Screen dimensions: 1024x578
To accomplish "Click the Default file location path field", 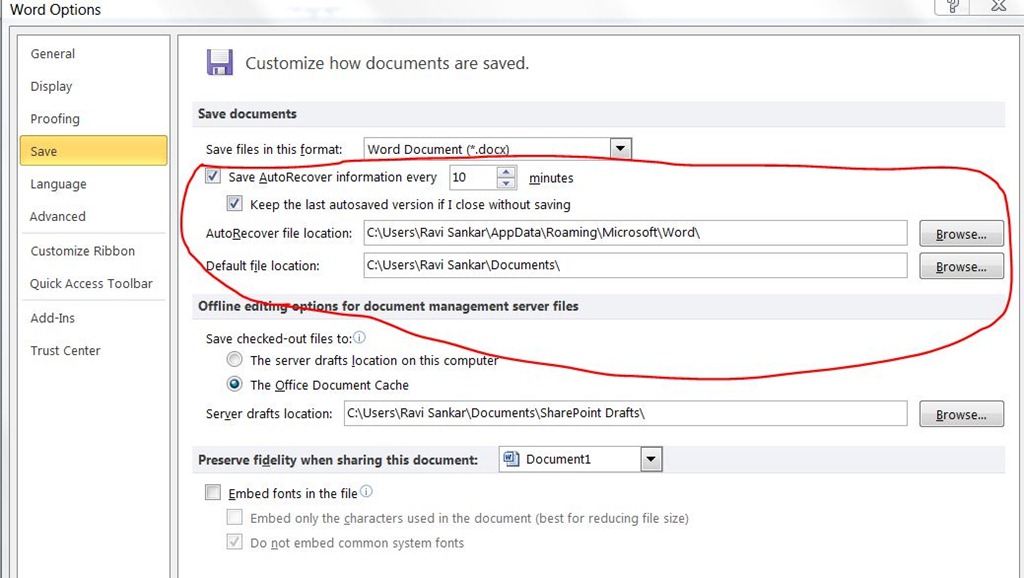I will (x=634, y=266).
